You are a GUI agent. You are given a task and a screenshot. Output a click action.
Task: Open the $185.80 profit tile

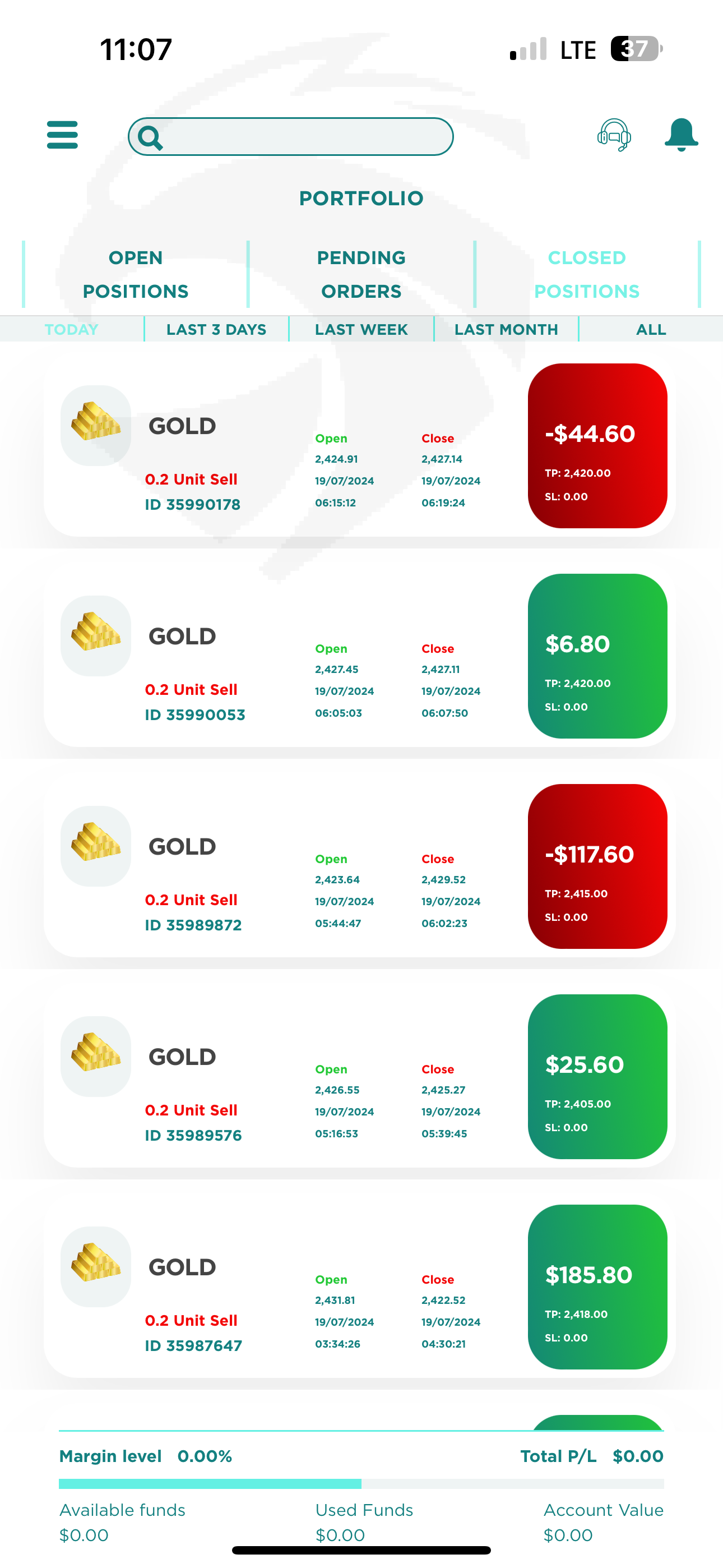597,1287
